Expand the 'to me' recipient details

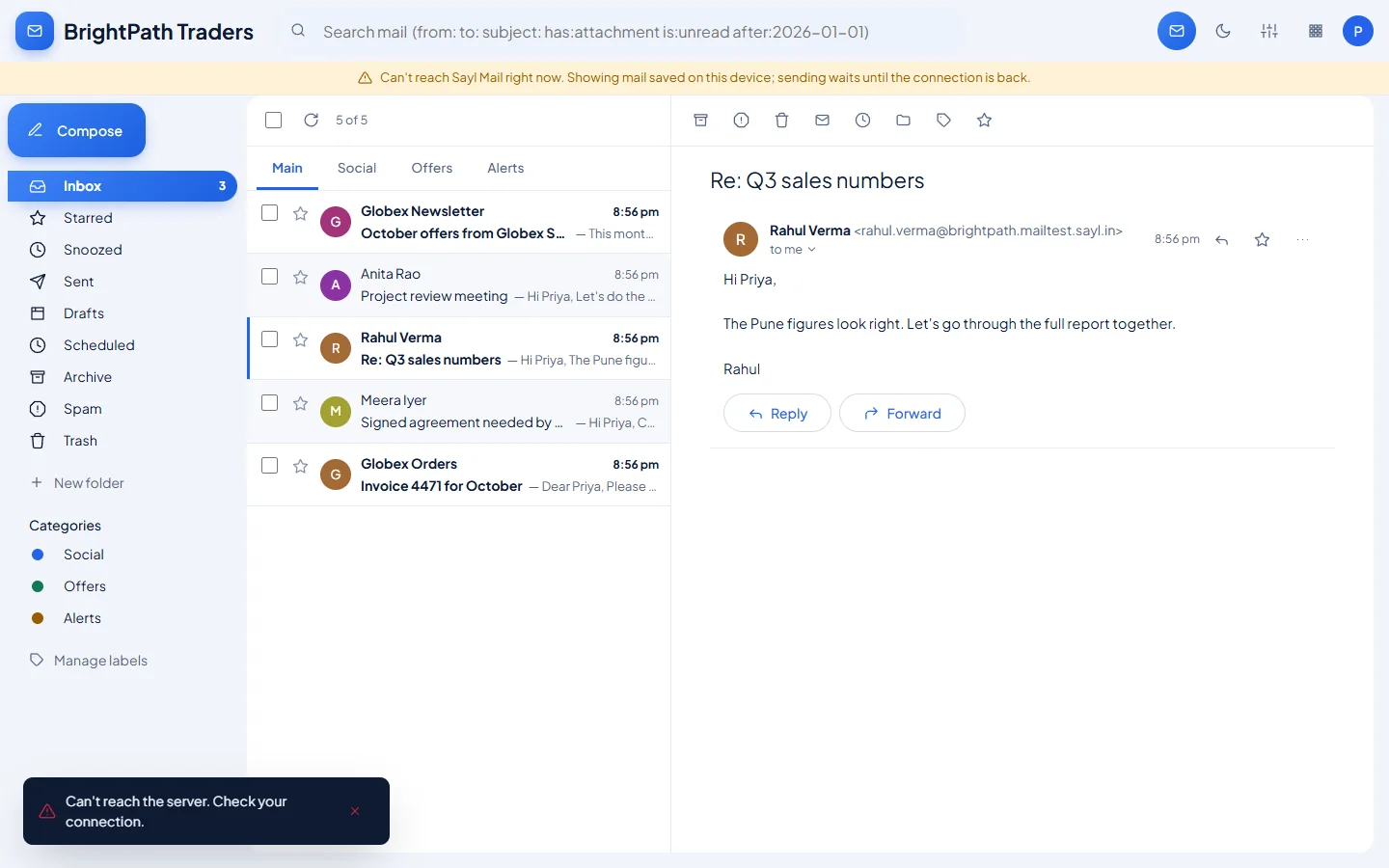coord(793,250)
